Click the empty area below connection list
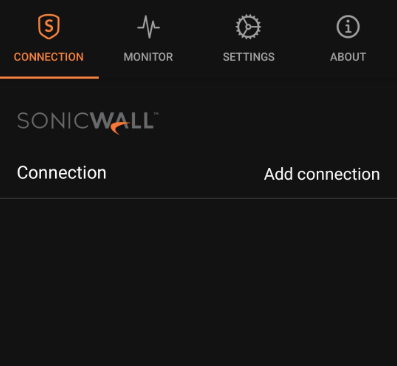This screenshot has height=366, width=397. [198, 282]
